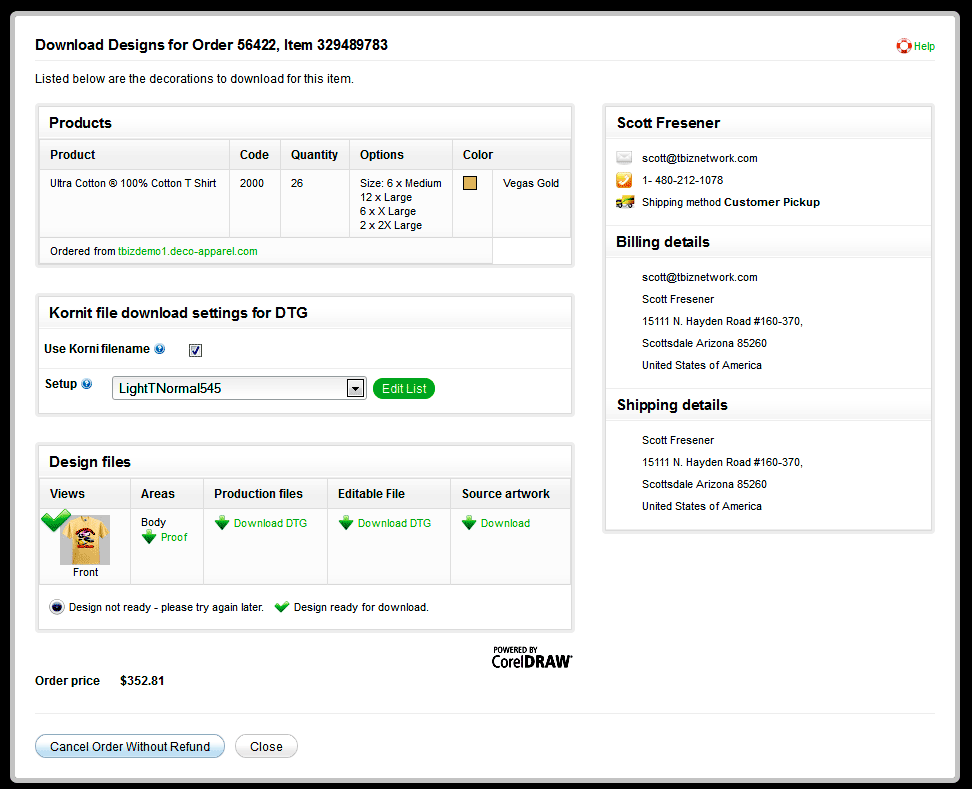Click the Use Korni filename help icon
972x789 pixels.
[x=160, y=350]
